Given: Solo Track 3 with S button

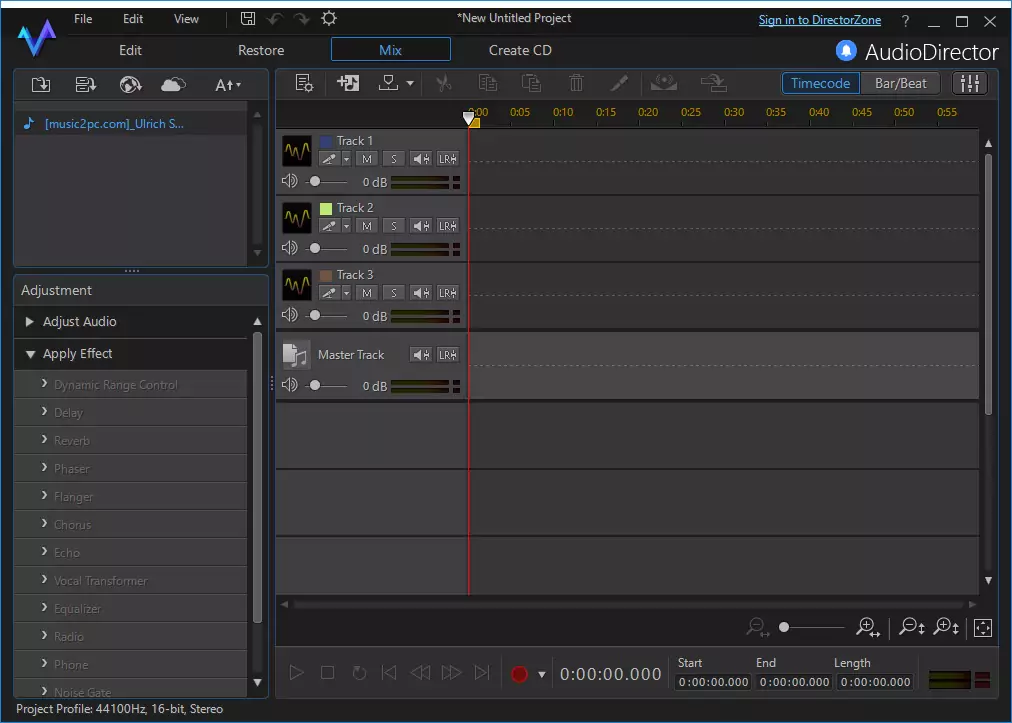Looking at the screenshot, I should [x=394, y=293].
